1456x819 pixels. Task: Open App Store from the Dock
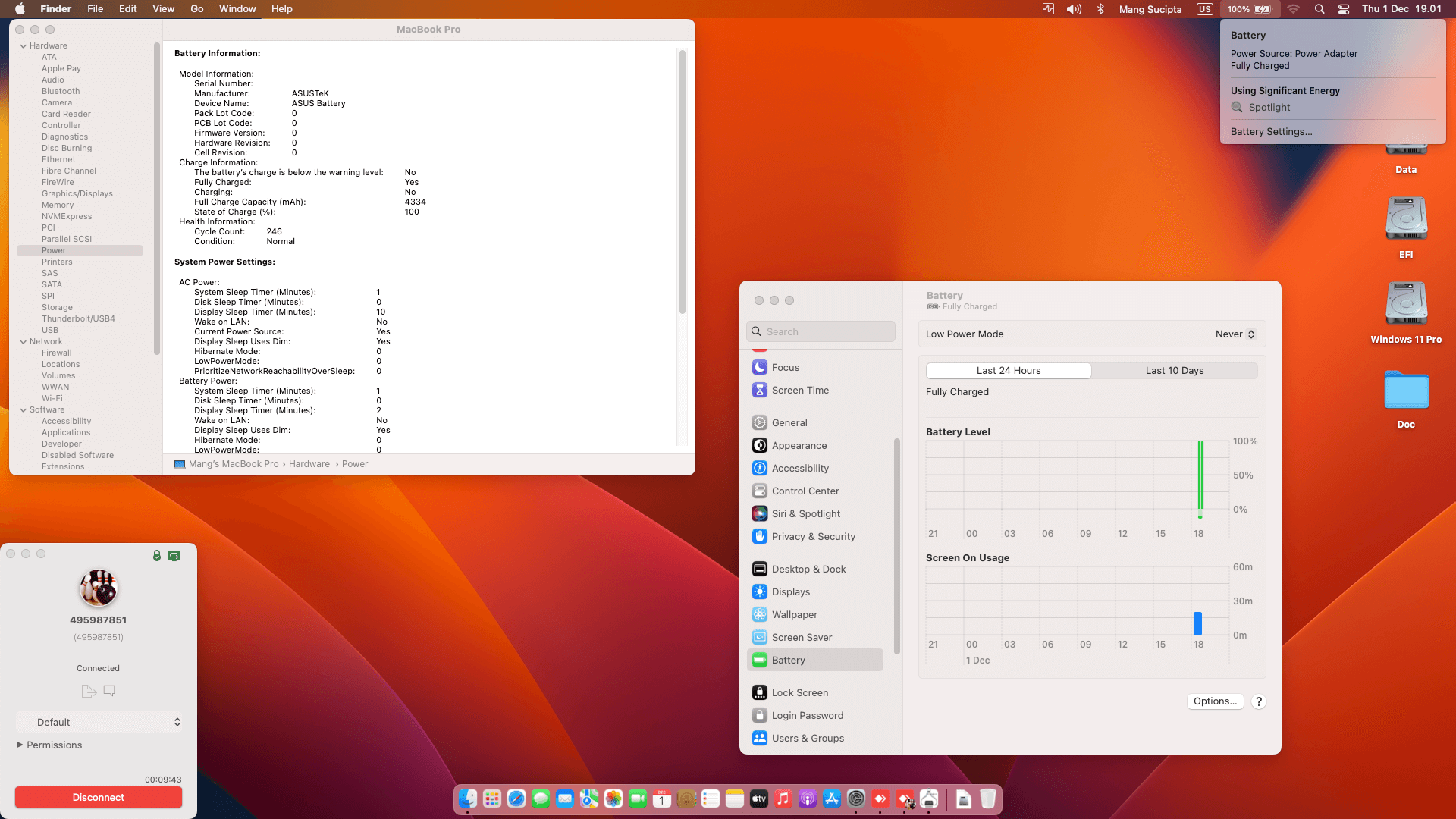(832, 799)
